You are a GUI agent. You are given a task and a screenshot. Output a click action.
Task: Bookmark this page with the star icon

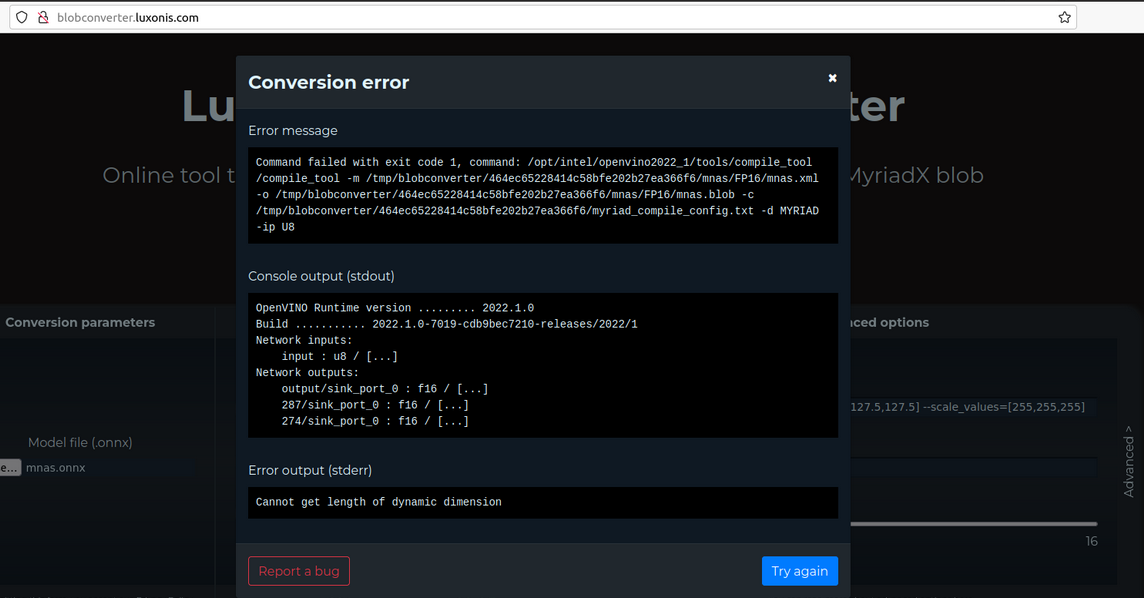tap(1064, 18)
